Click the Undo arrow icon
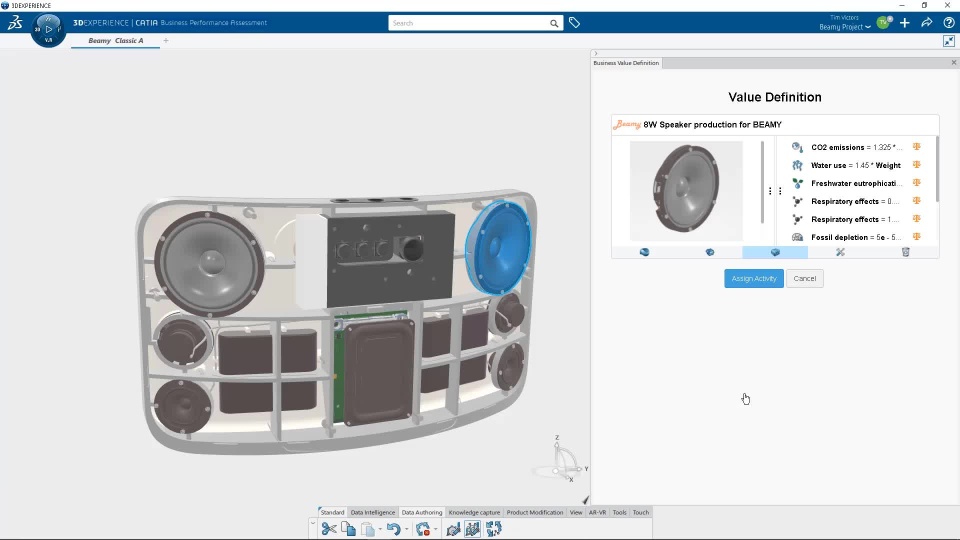The width and height of the screenshot is (960, 540). click(x=394, y=529)
